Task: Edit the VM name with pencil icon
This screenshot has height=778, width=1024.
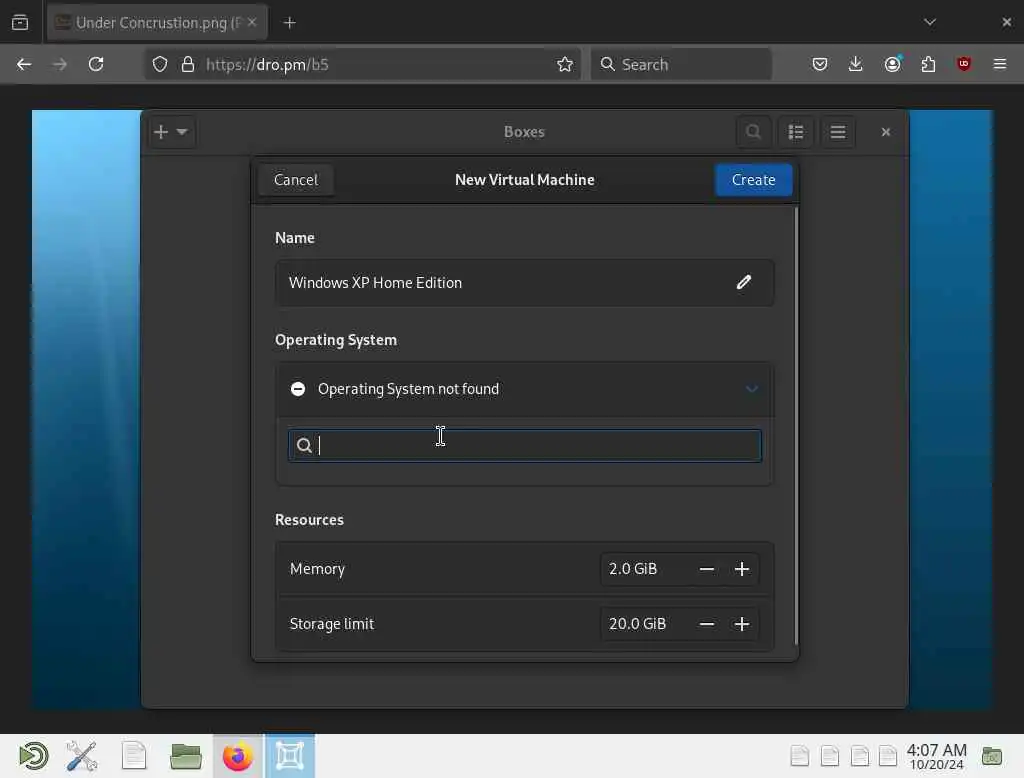Action: pyautogui.click(x=743, y=282)
